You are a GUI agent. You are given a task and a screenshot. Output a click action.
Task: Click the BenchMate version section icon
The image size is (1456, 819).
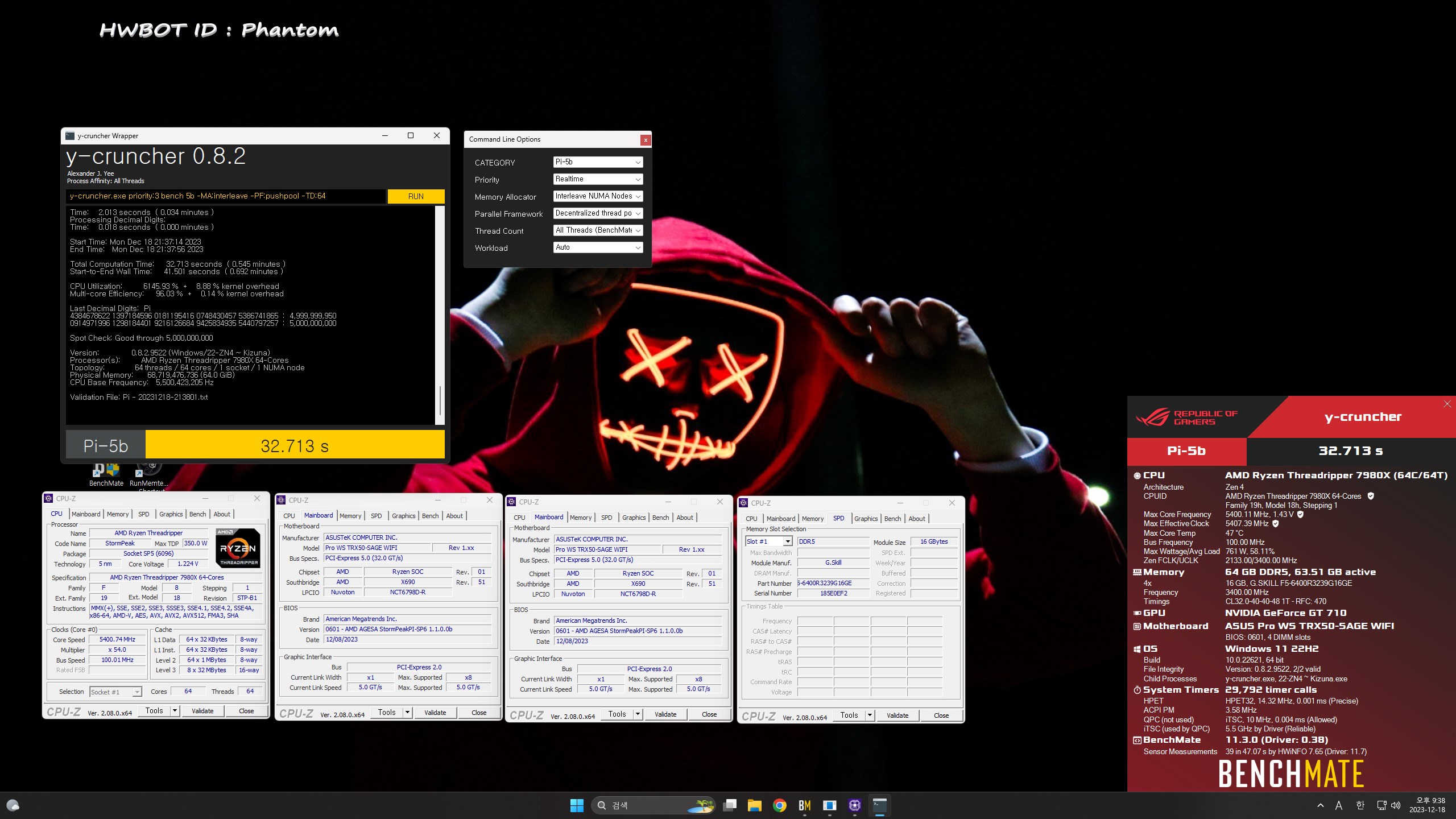pos(1137,740)
